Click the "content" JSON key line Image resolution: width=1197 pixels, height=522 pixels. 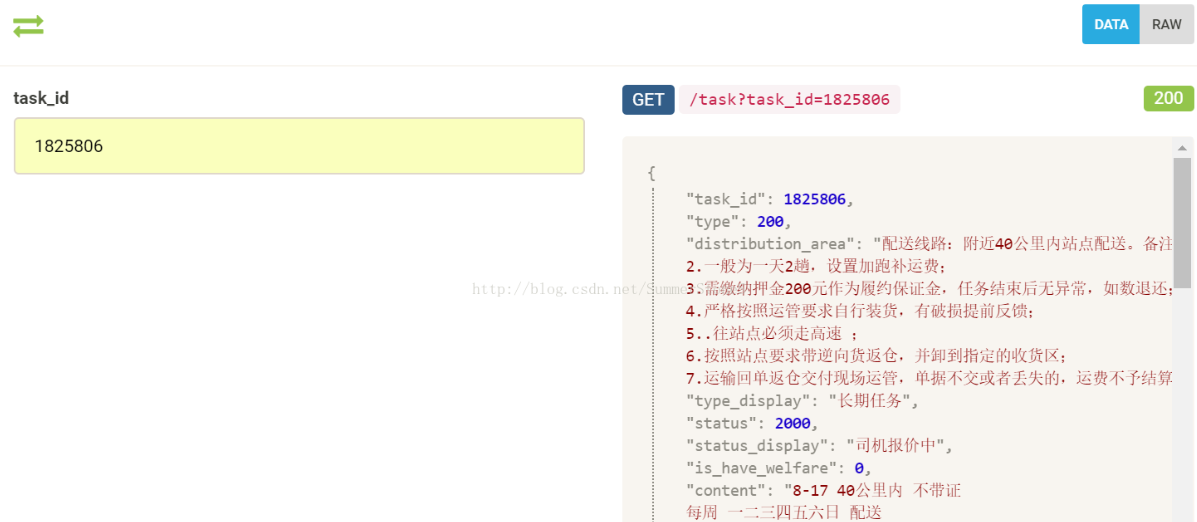(823, 489)
